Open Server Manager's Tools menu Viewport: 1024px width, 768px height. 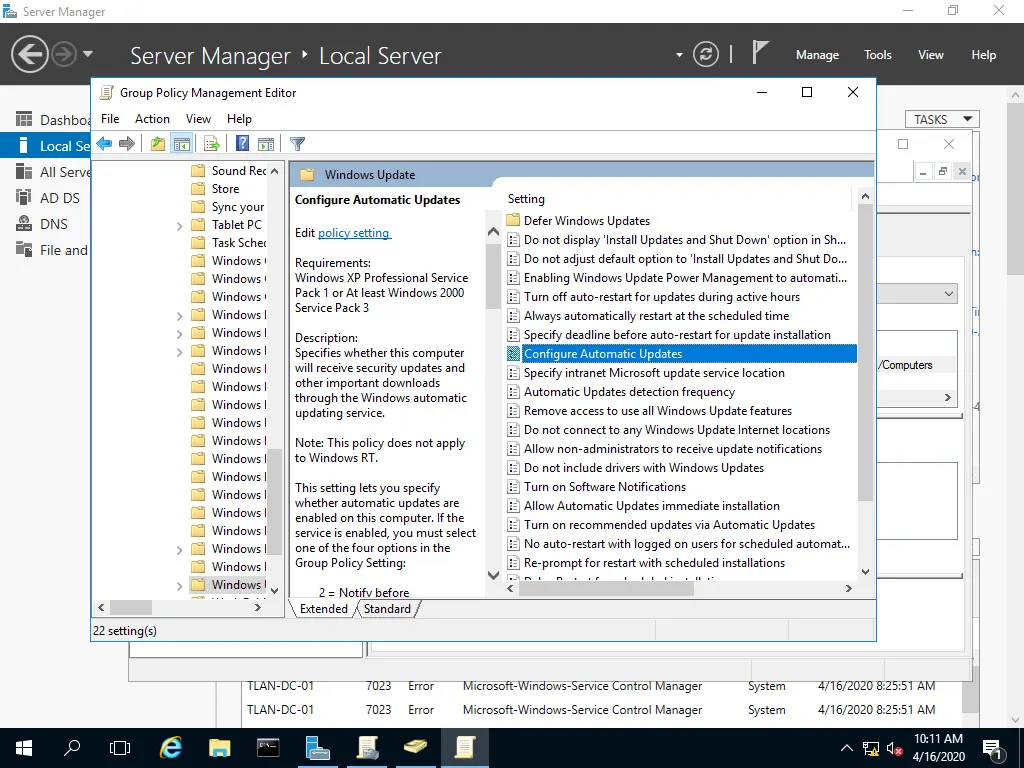[x=878, y=55]
